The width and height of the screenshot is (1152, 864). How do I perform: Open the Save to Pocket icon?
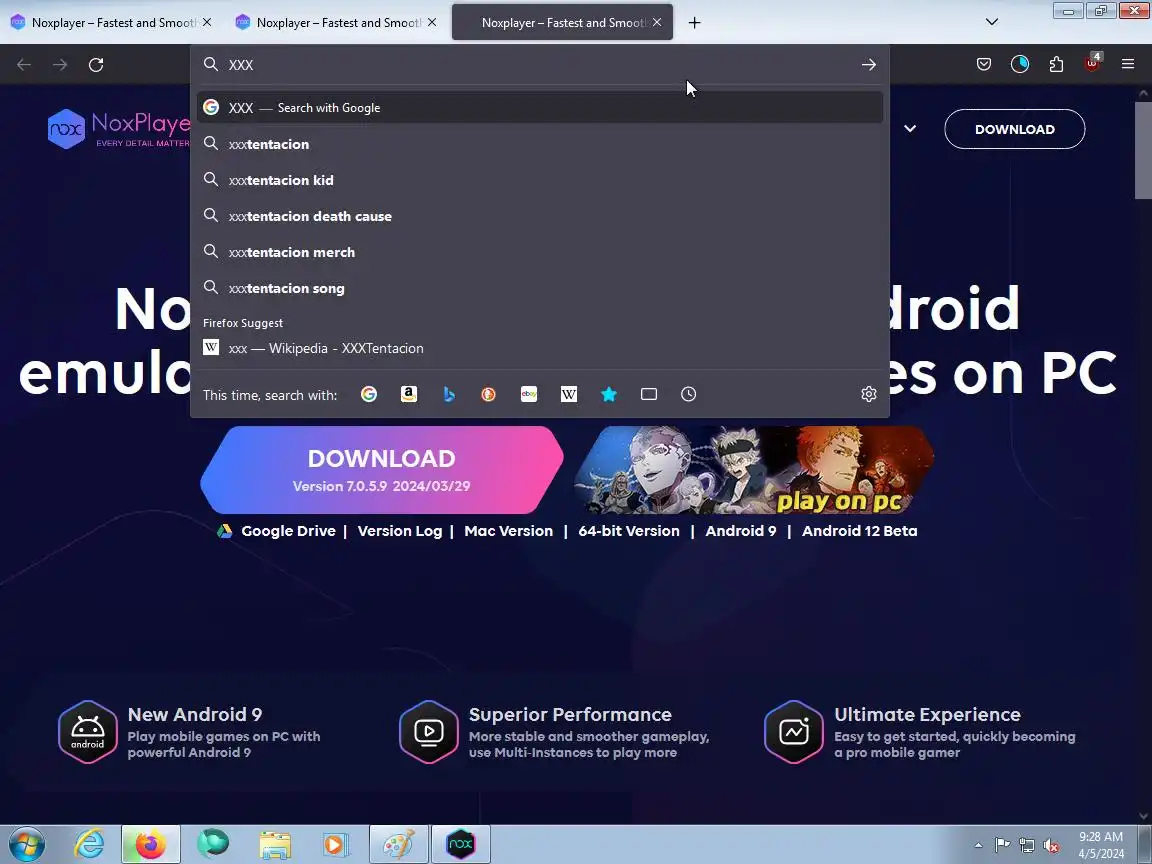(984, 65)
